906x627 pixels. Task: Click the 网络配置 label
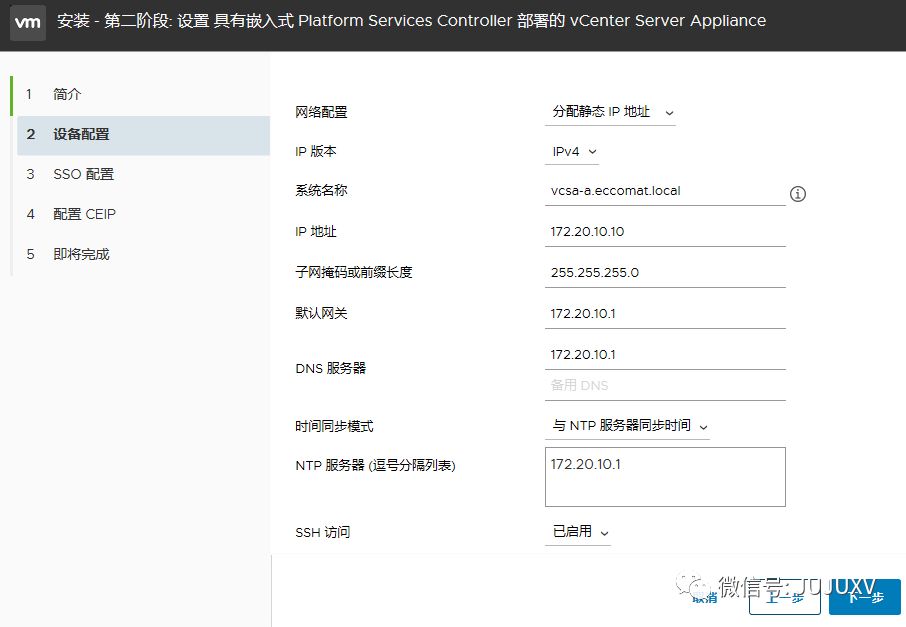321,112
